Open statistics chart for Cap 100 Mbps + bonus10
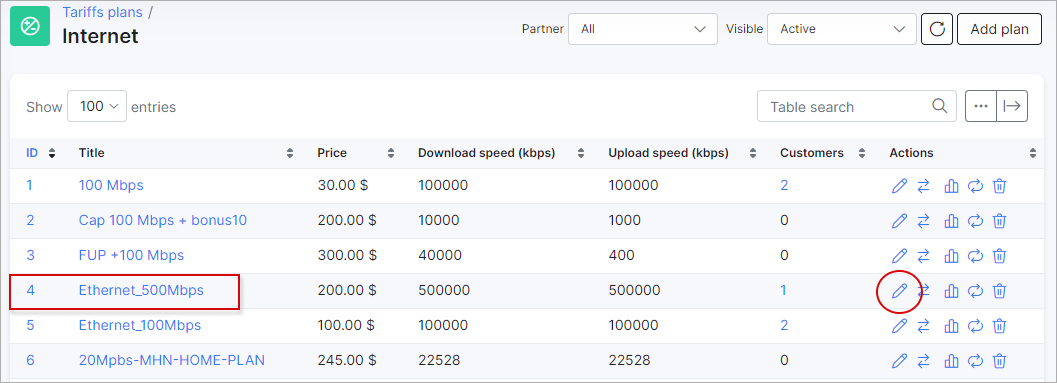This screenshot has height=383, width=1057. [951, 220]
